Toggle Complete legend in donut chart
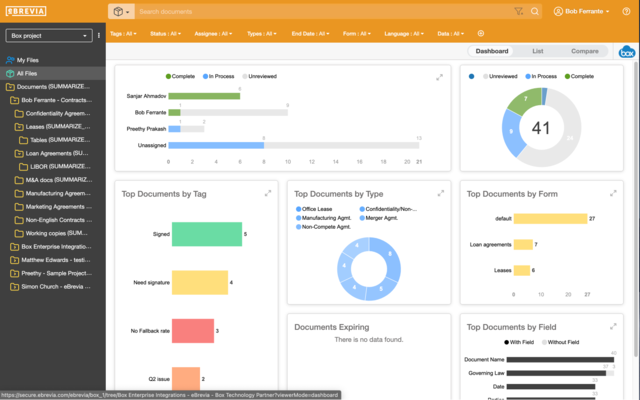The image size is (640, 400). click(x=579, y=76)
